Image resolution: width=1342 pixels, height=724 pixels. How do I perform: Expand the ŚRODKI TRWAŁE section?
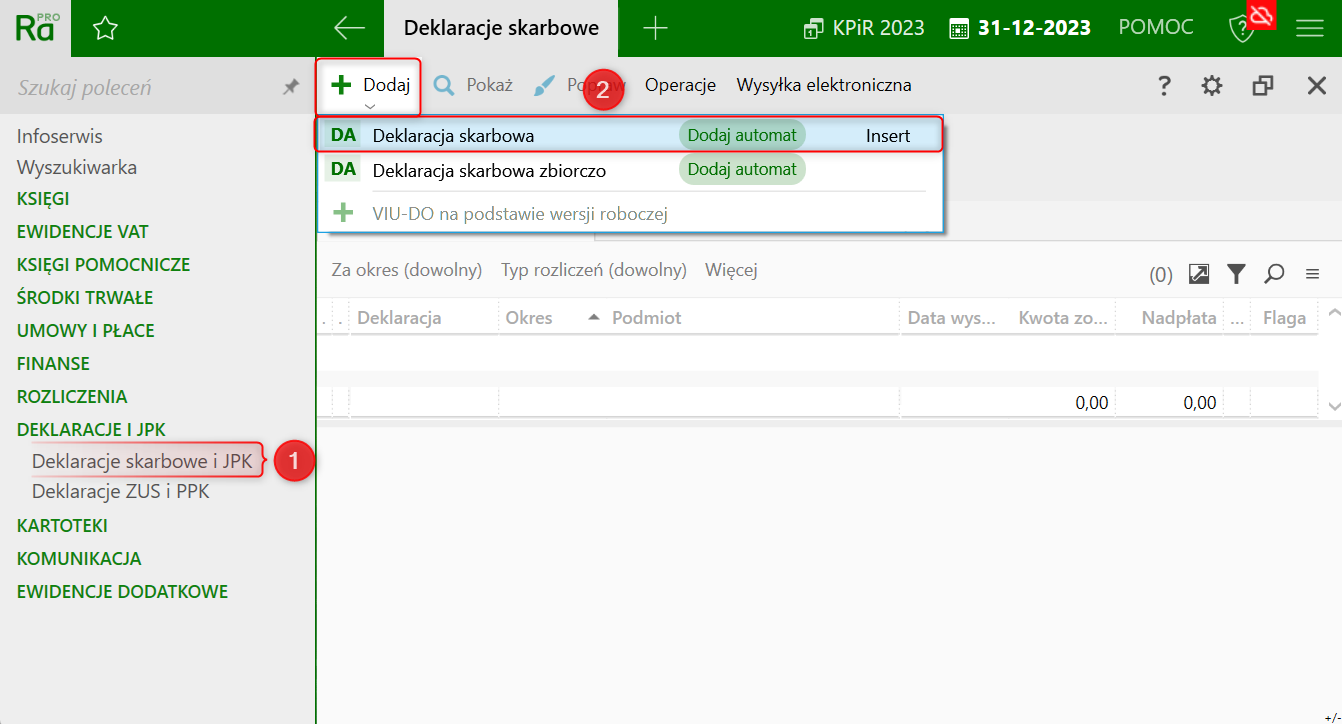[85, 298]
